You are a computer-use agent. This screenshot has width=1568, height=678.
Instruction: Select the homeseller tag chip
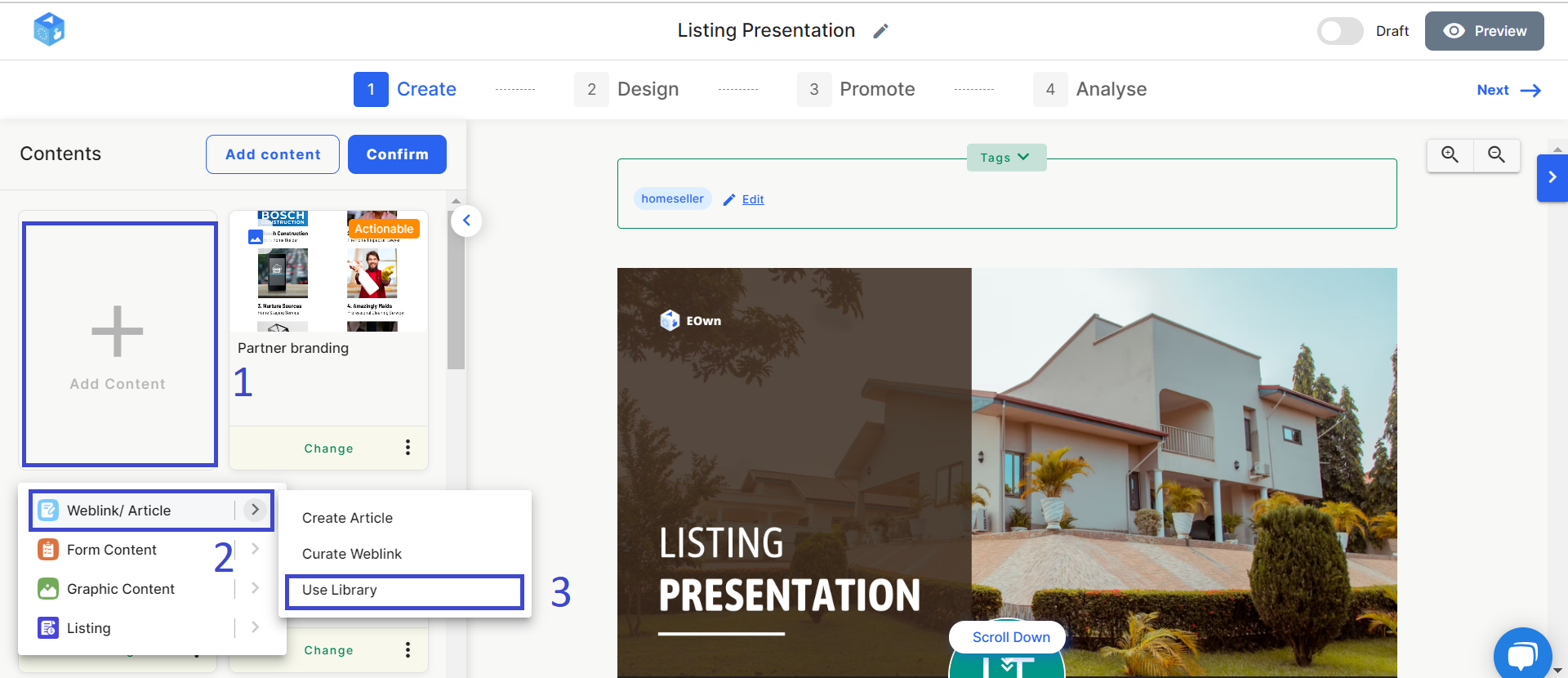click(x=672, y=198)
